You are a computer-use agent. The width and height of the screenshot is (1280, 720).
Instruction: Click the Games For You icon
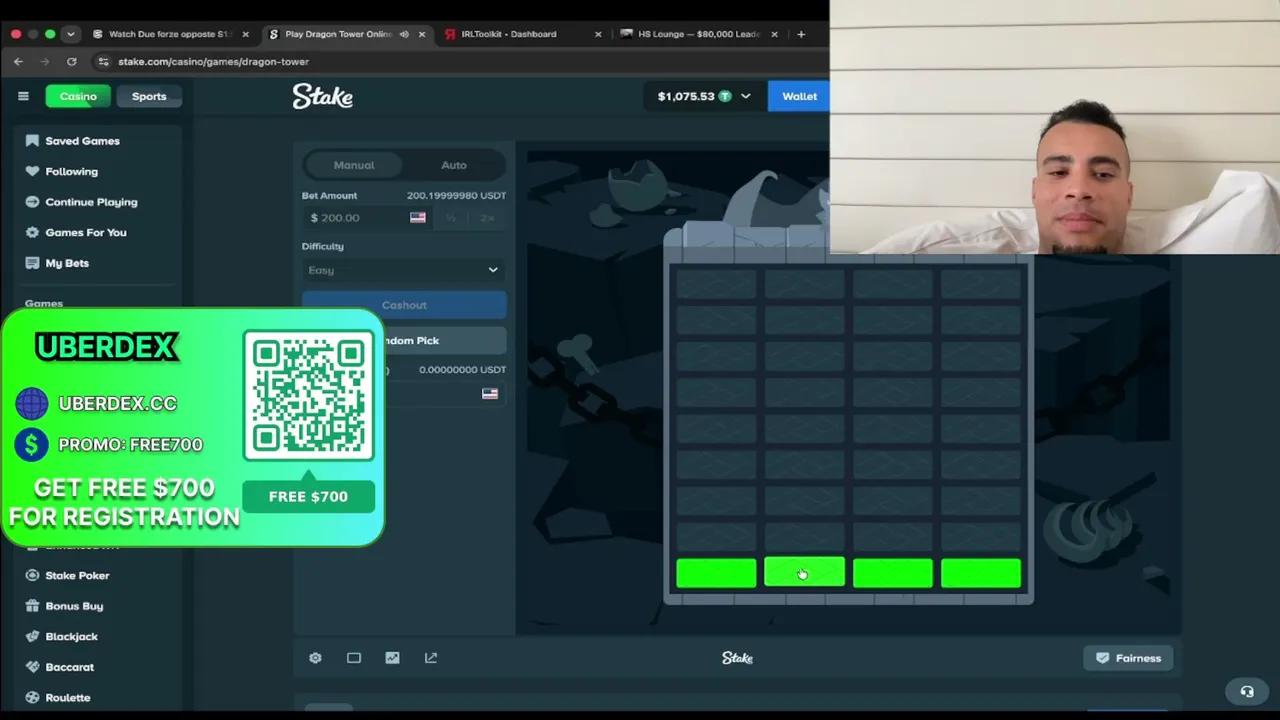[x=32, y=232]
